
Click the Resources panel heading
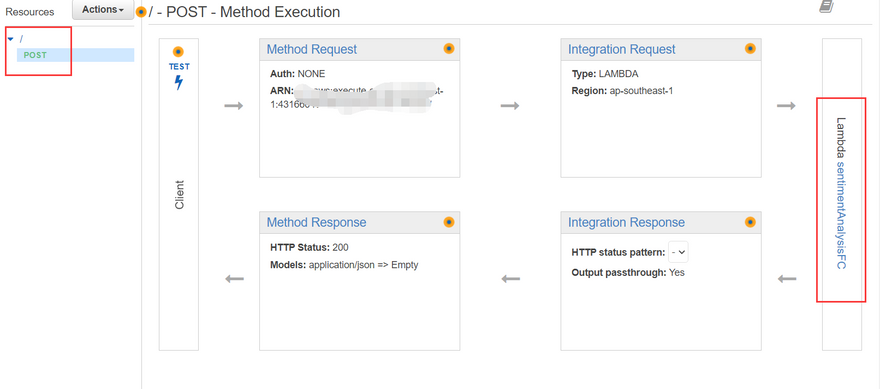(x=30, y=12)
